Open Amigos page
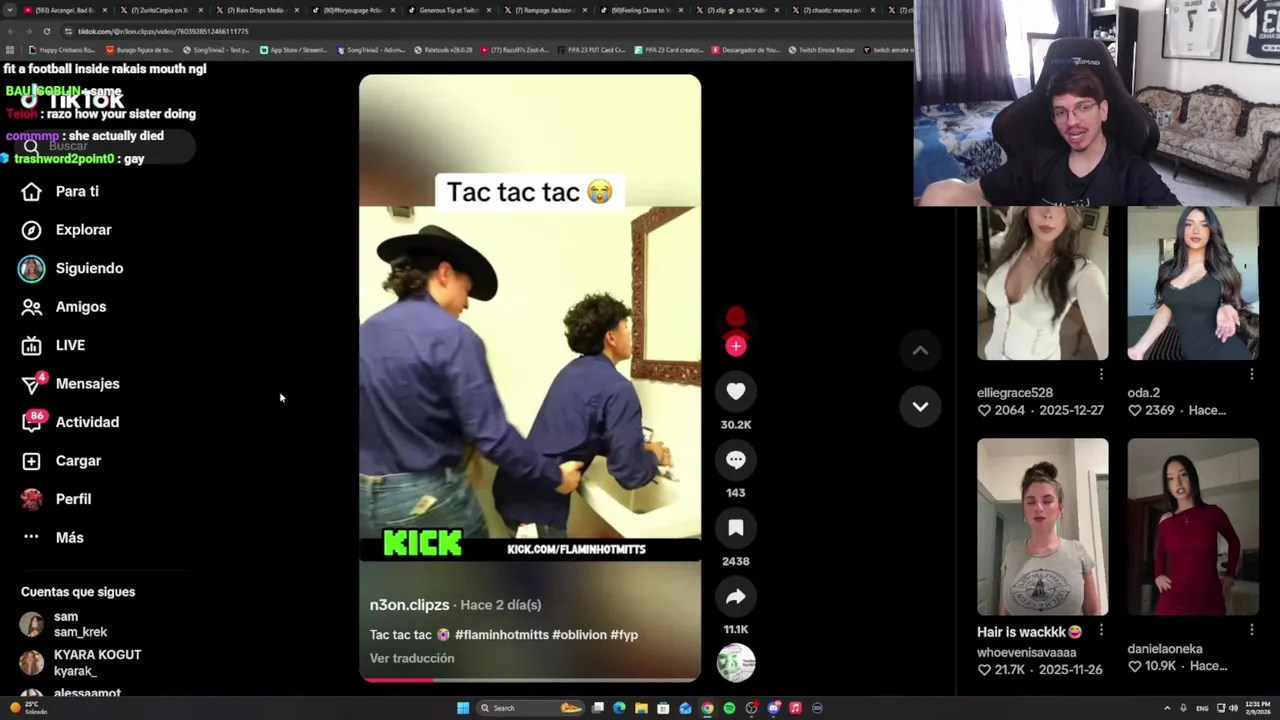The height and width of the screenshot is (720, 1280). tap(63, 307)
